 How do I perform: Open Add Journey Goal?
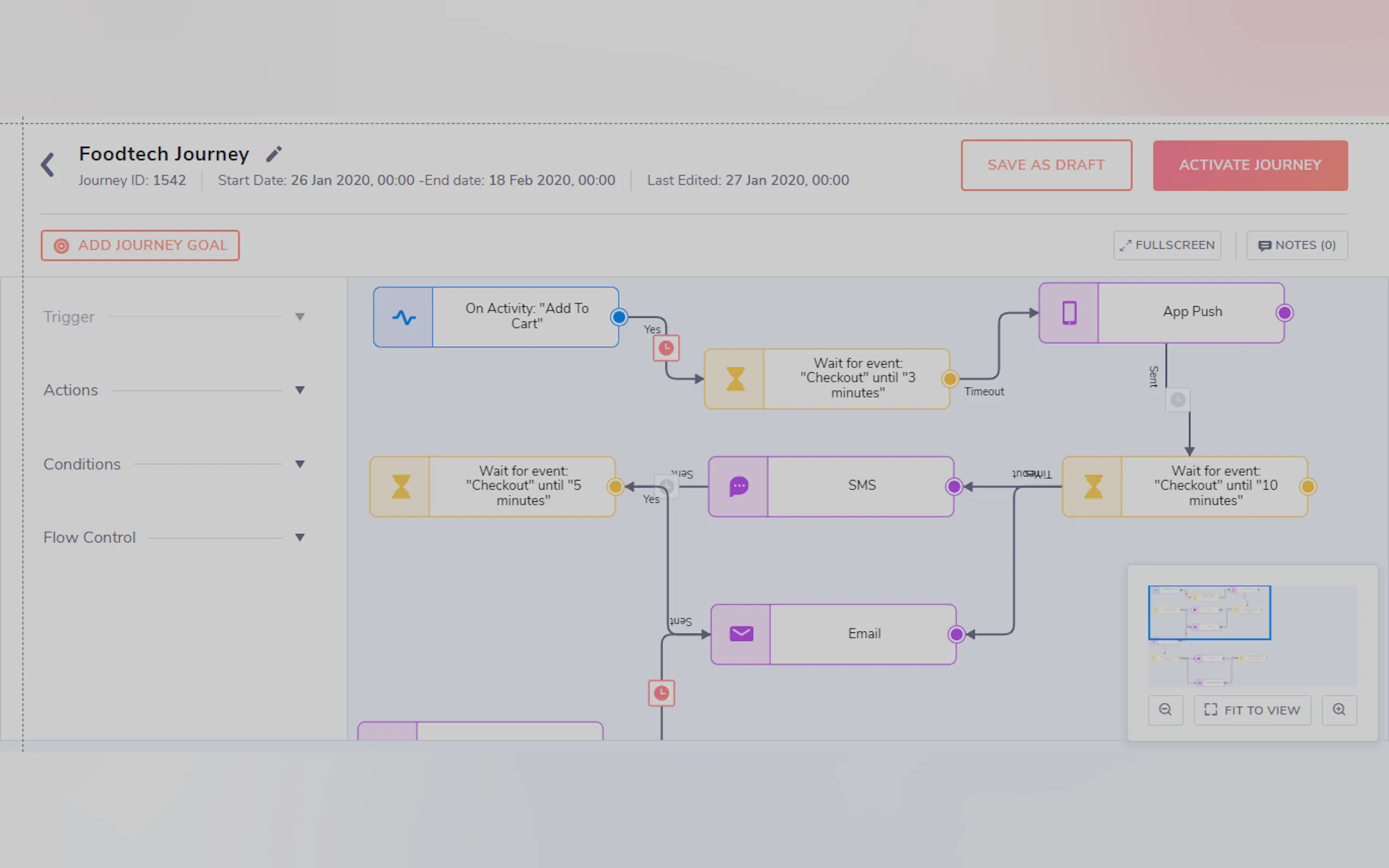click(140, 246)
